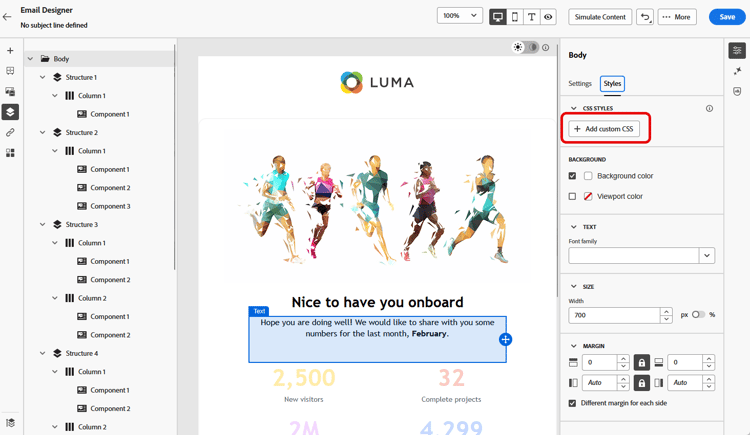Open the Background color swatch

pos(588,176)
